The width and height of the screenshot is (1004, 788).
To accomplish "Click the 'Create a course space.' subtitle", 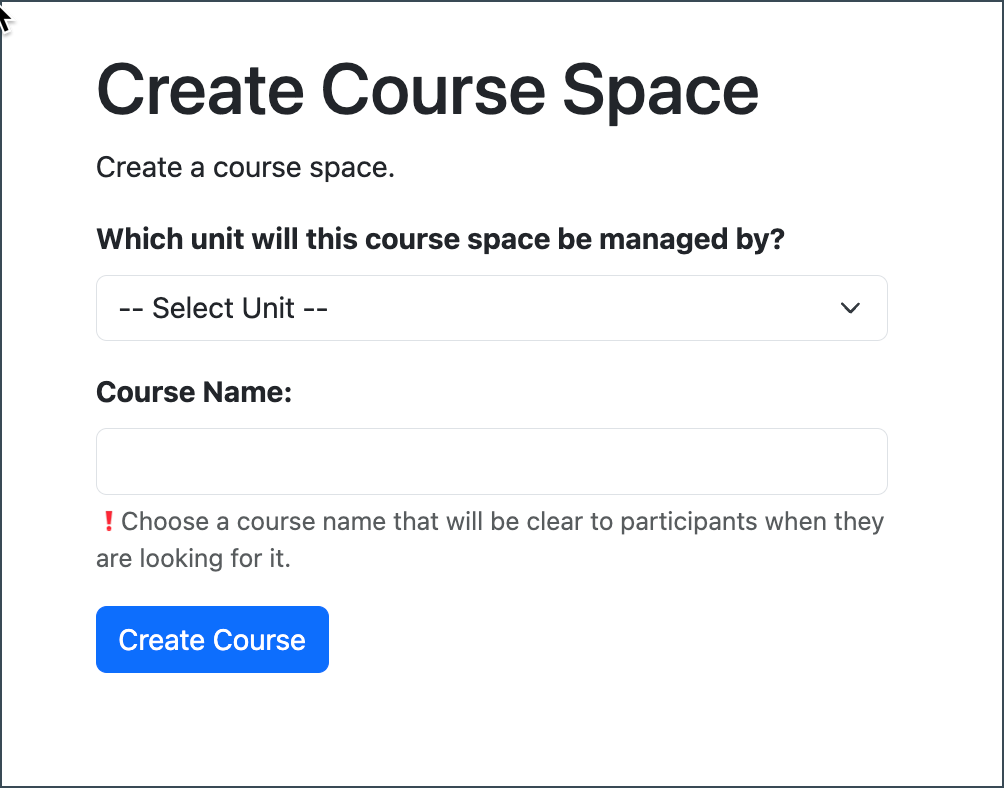I will pos(246,167).
